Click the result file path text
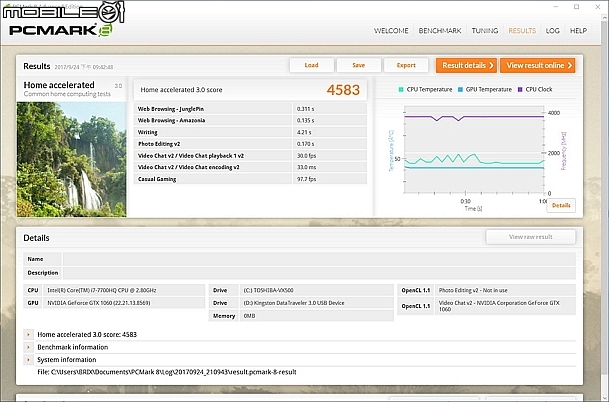The width and height of the screenshot is (609, 402). [x=167, y=372]
